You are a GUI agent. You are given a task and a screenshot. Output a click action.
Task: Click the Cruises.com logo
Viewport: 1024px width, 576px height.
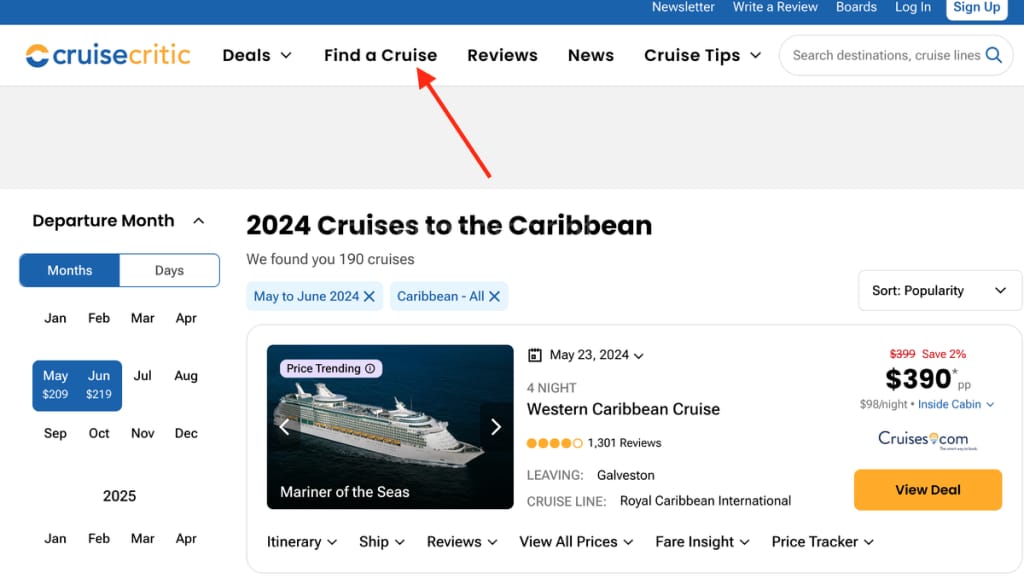(923, 438)
